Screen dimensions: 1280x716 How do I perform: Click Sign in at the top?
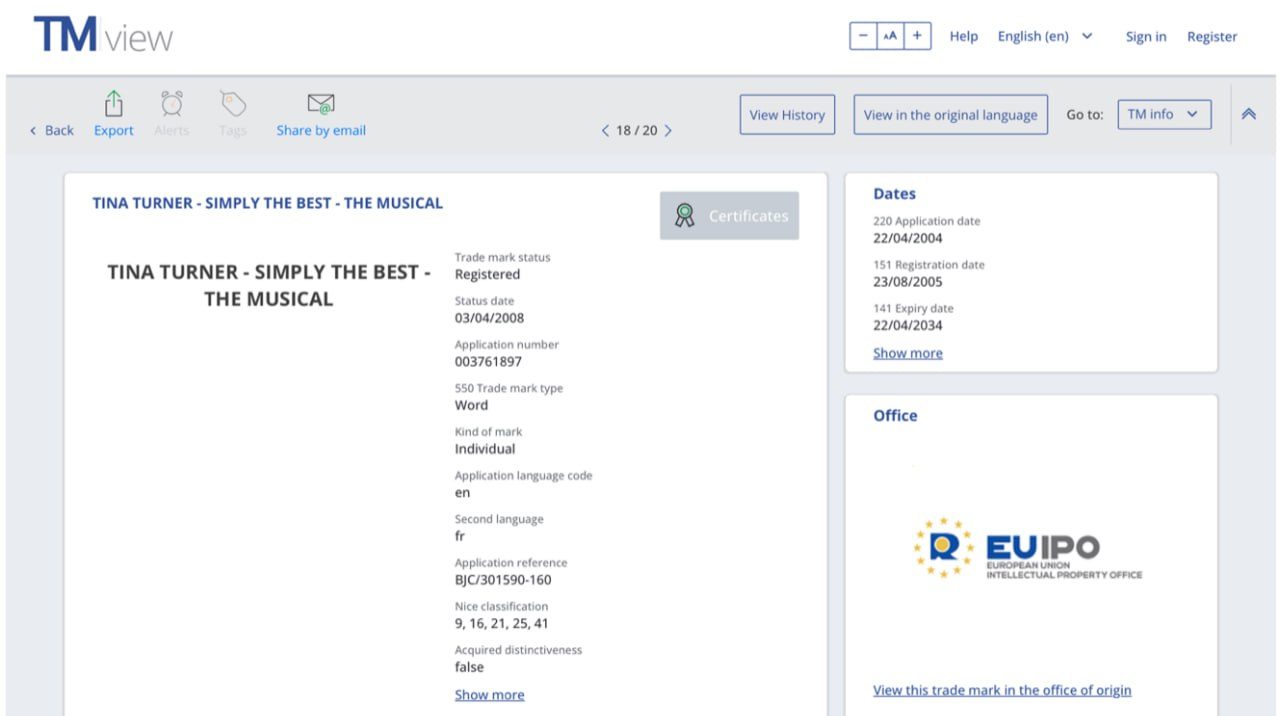[1145, 37]
